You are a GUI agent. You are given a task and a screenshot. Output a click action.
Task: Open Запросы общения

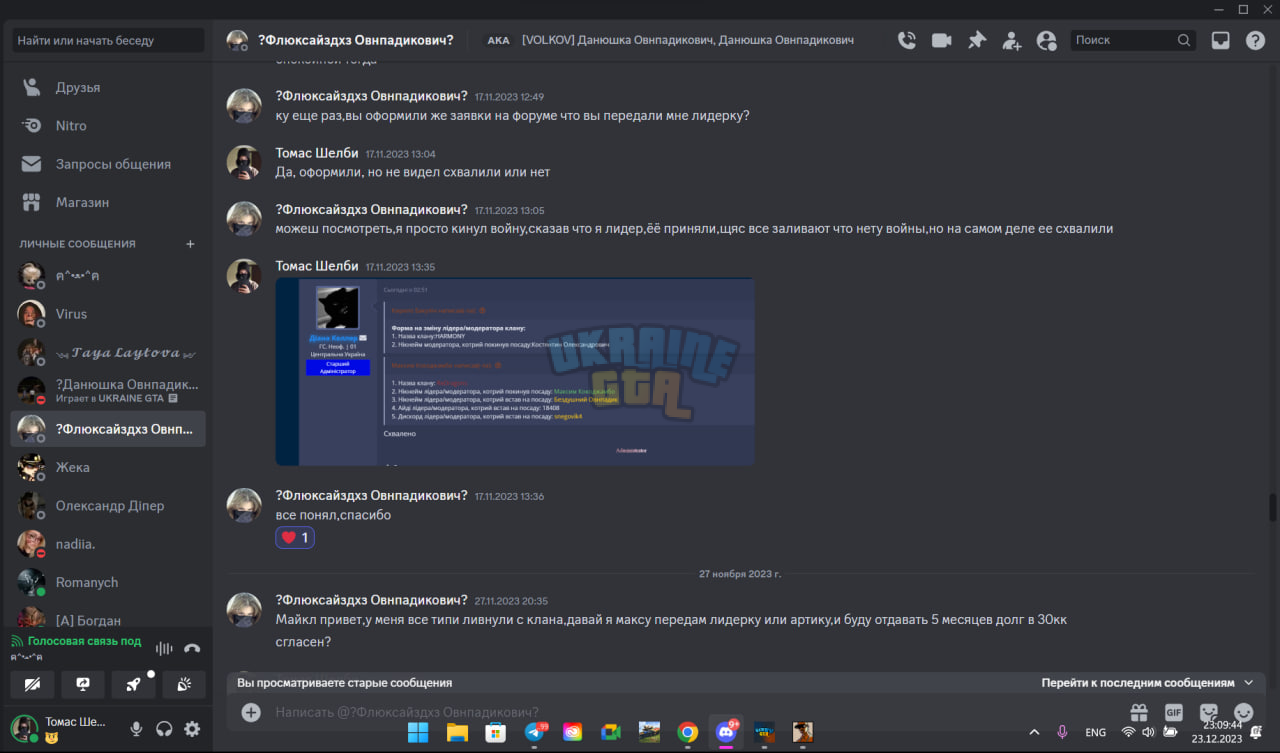point(108,164)
